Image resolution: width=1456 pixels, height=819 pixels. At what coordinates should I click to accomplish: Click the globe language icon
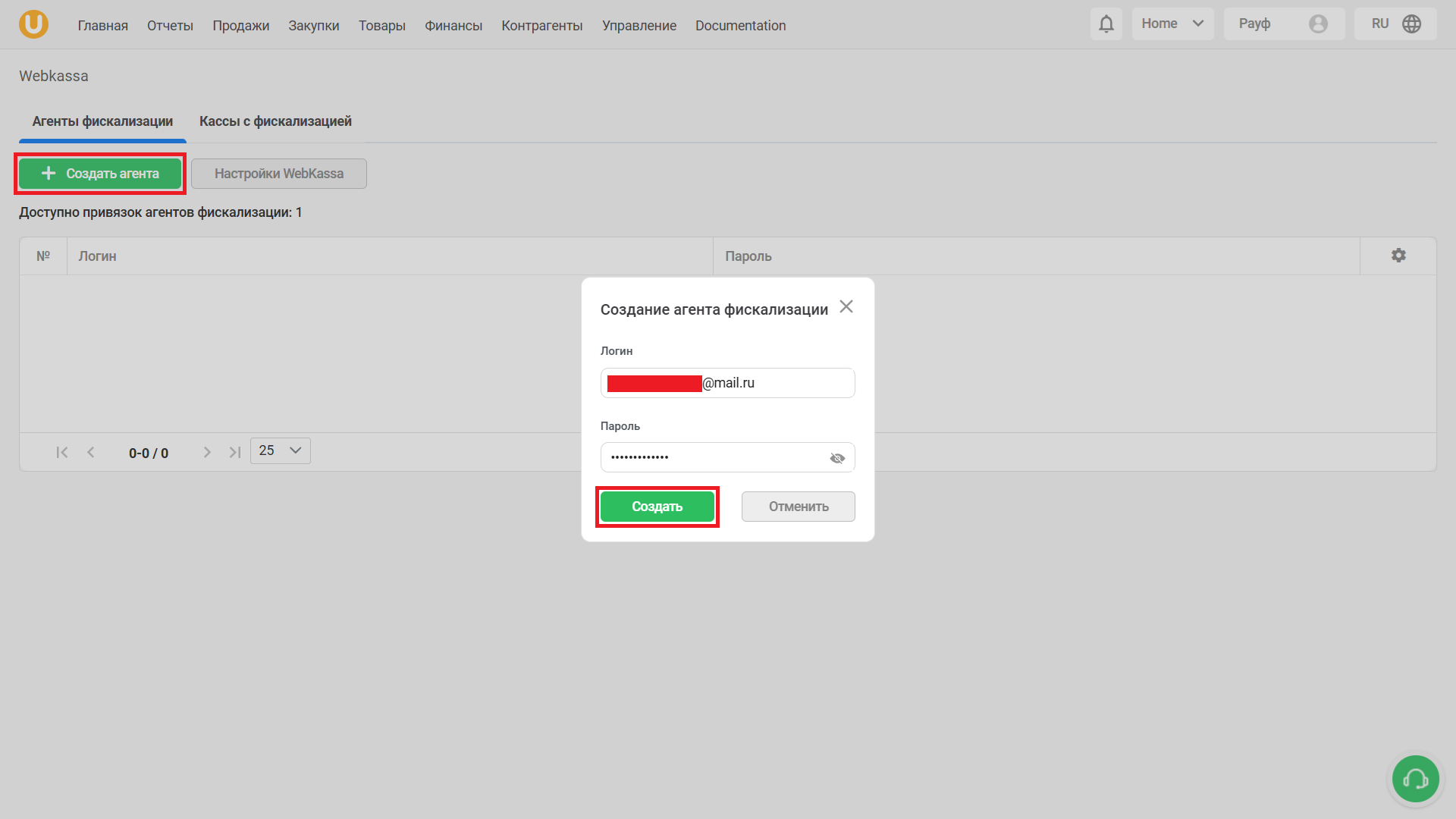pyautogui.click(x=1411, y=24)
